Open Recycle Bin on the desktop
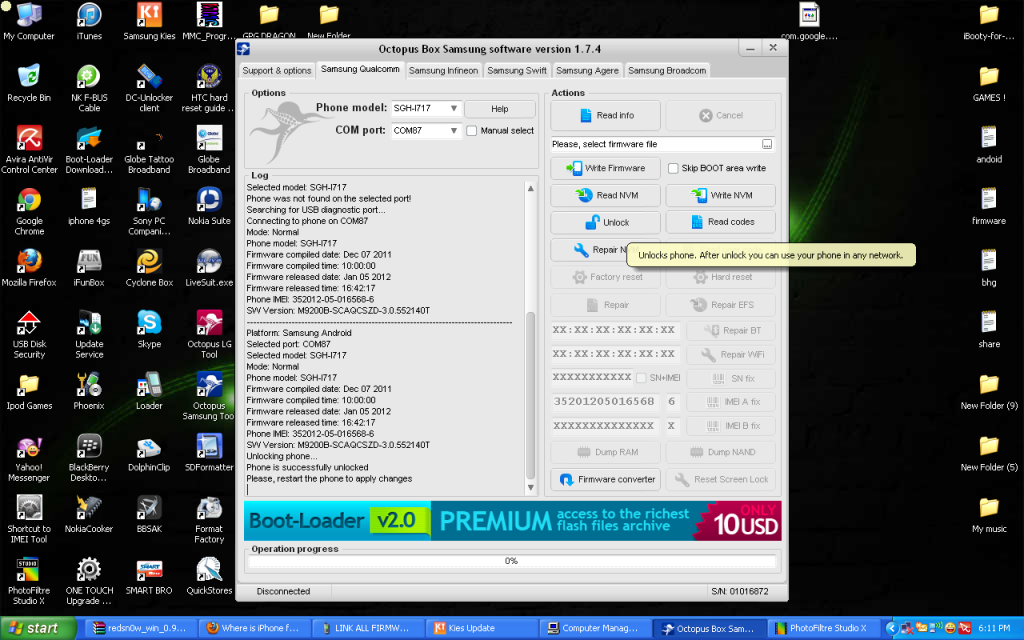The height and width of the screenshot is (640, 1024). point(29,83)
